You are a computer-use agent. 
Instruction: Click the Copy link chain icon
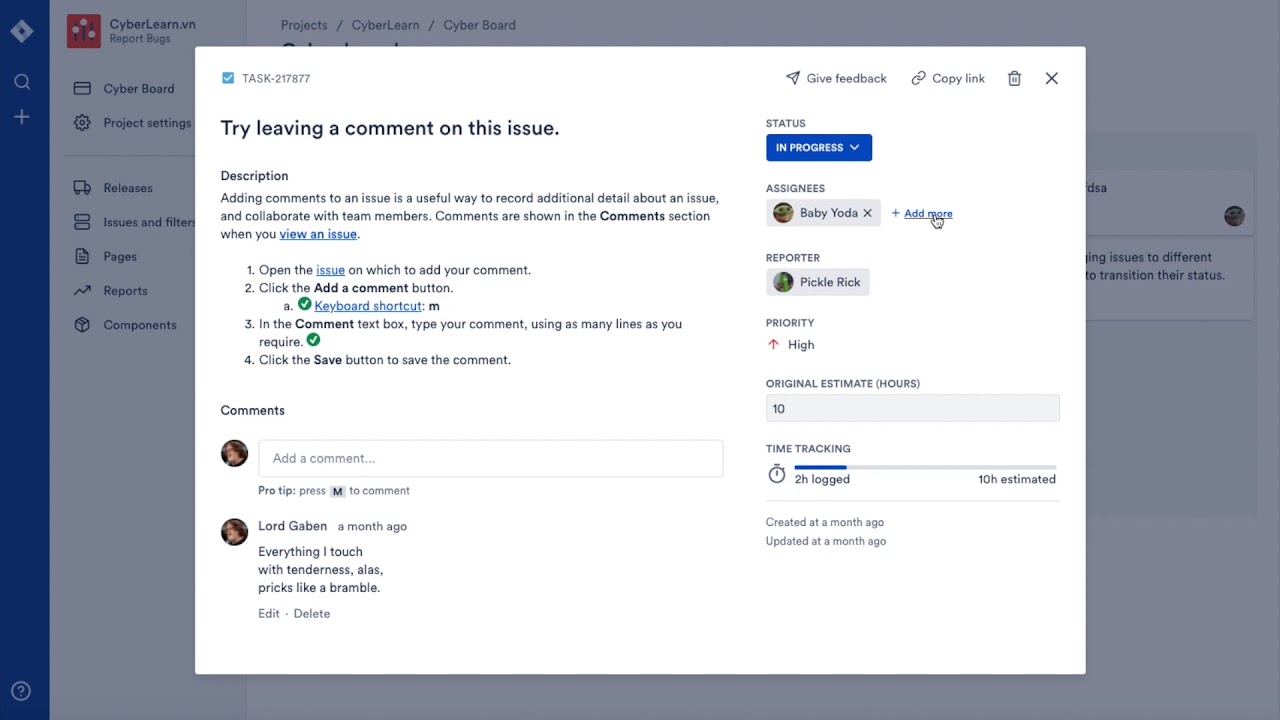pyautogui.click(x=918, y=78)
